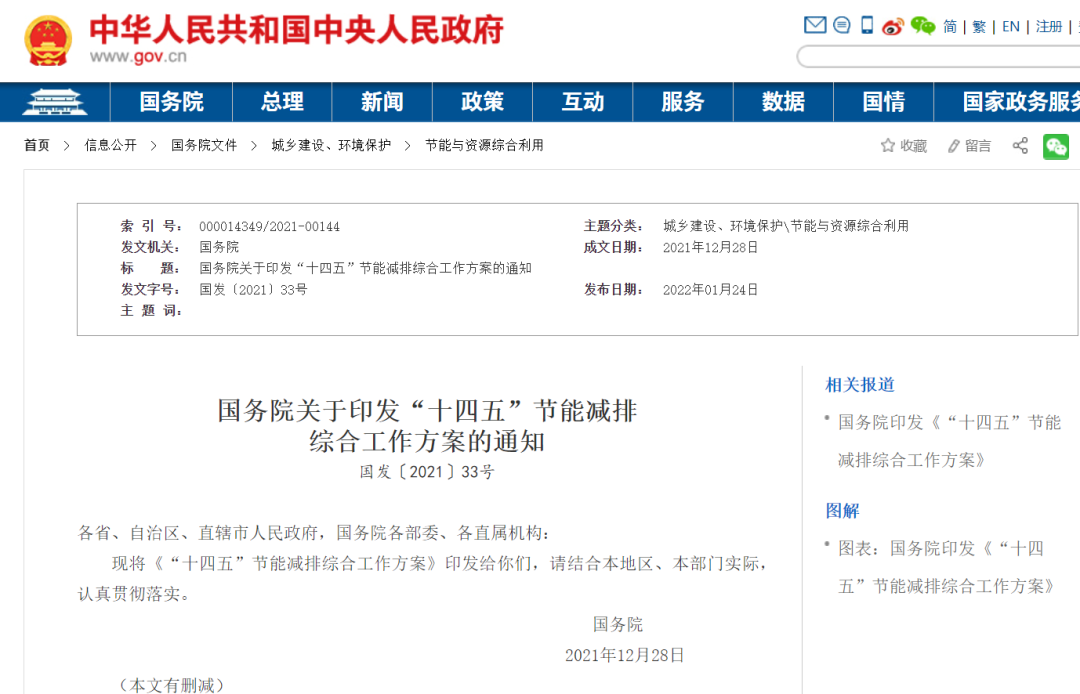This screenshot has height=694, width=1080.
Task: Select the 数据 navigation tab
Action: click(x=783, y=102)
